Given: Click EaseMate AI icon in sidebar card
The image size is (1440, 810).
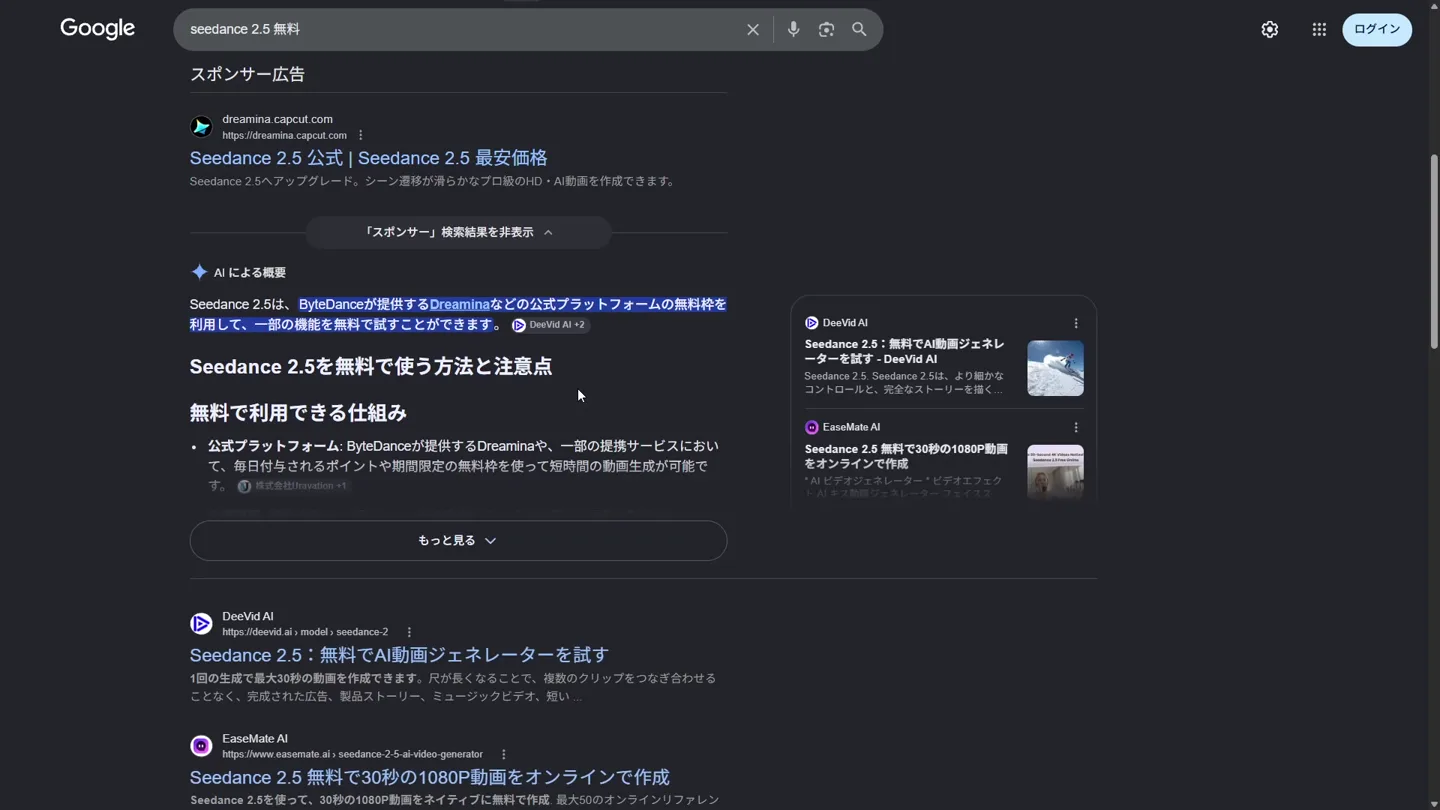Looking at the screenshot, I should coord(812,427).
